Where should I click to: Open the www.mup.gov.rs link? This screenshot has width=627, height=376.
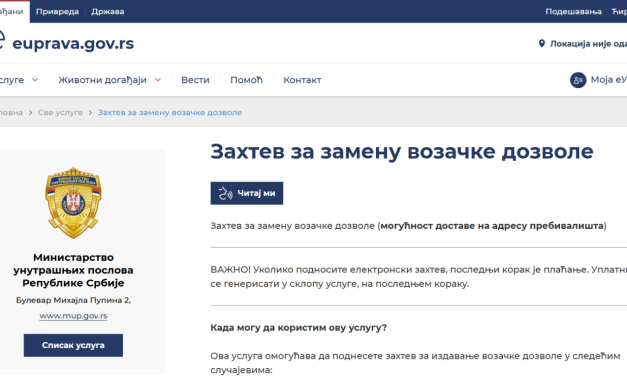(x=73, y=316)
